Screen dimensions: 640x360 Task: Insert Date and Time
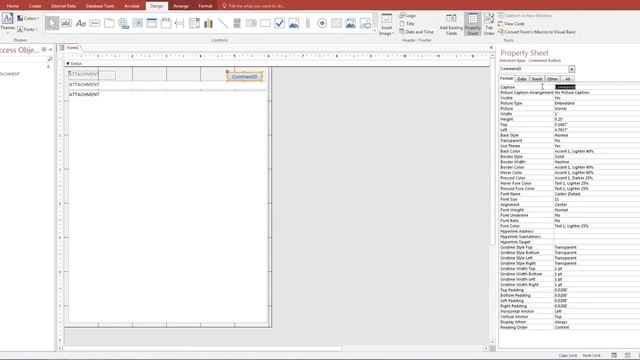(x=416, y=32)
